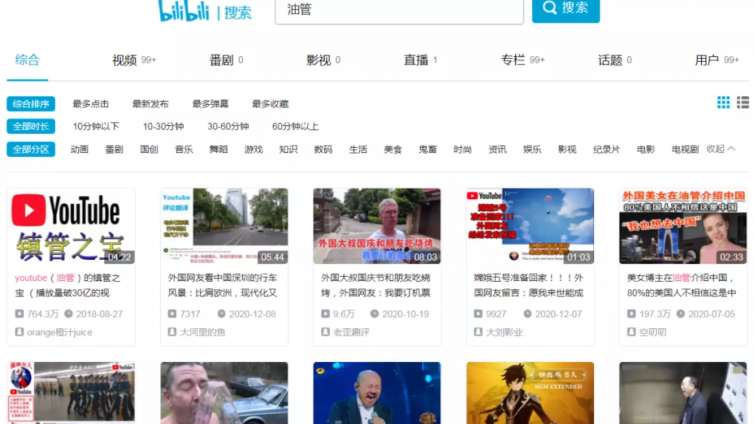Open the 用户 tab

pyautogui.click(x=717, y=60)
